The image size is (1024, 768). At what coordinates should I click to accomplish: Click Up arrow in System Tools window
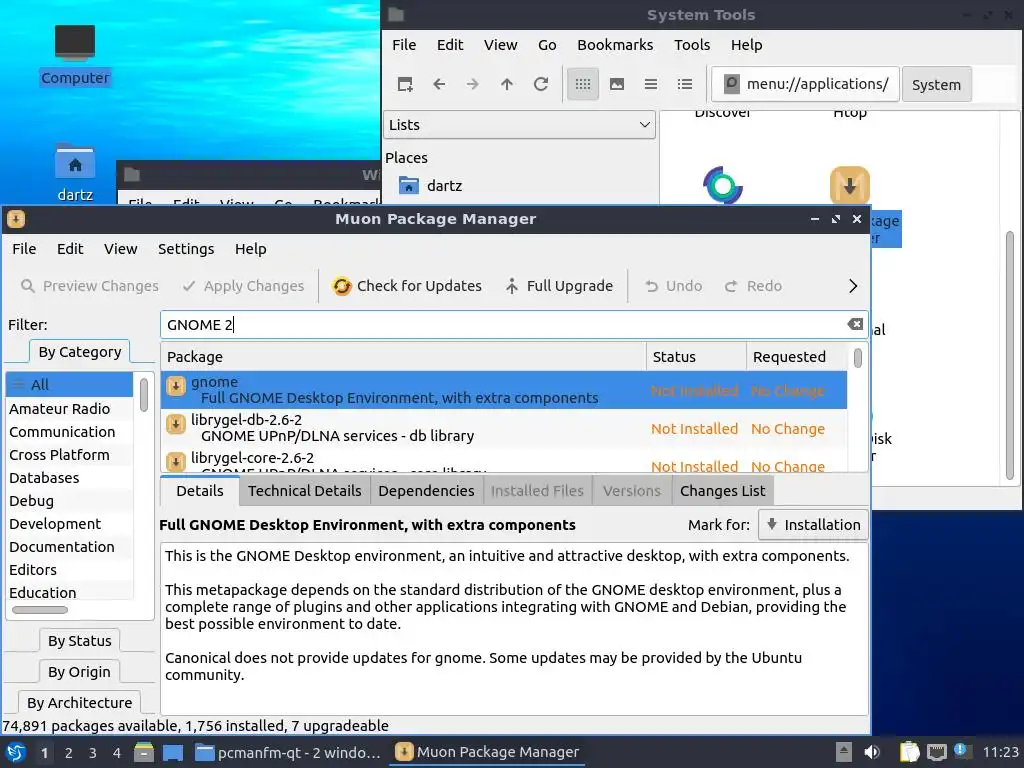pos(507,84)
